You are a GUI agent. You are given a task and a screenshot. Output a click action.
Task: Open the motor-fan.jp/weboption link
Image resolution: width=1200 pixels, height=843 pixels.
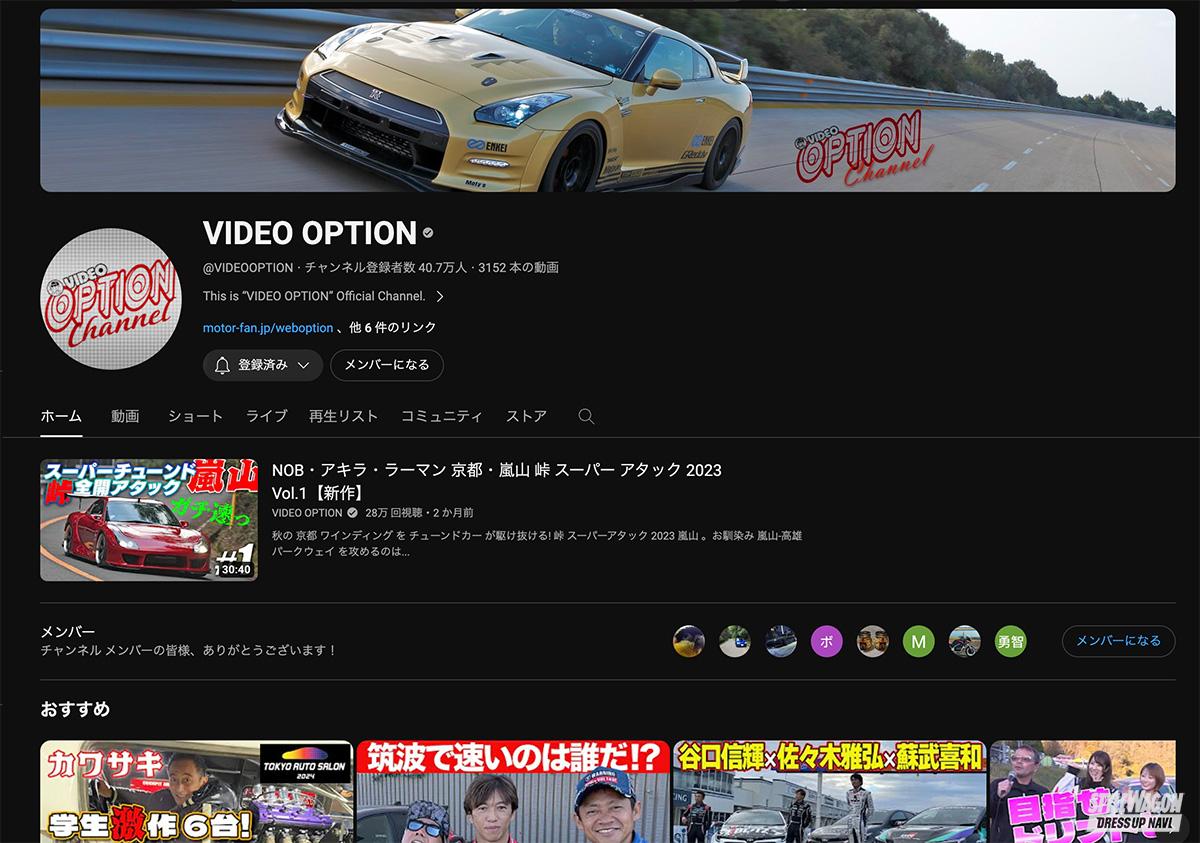[x=268, y=327]
